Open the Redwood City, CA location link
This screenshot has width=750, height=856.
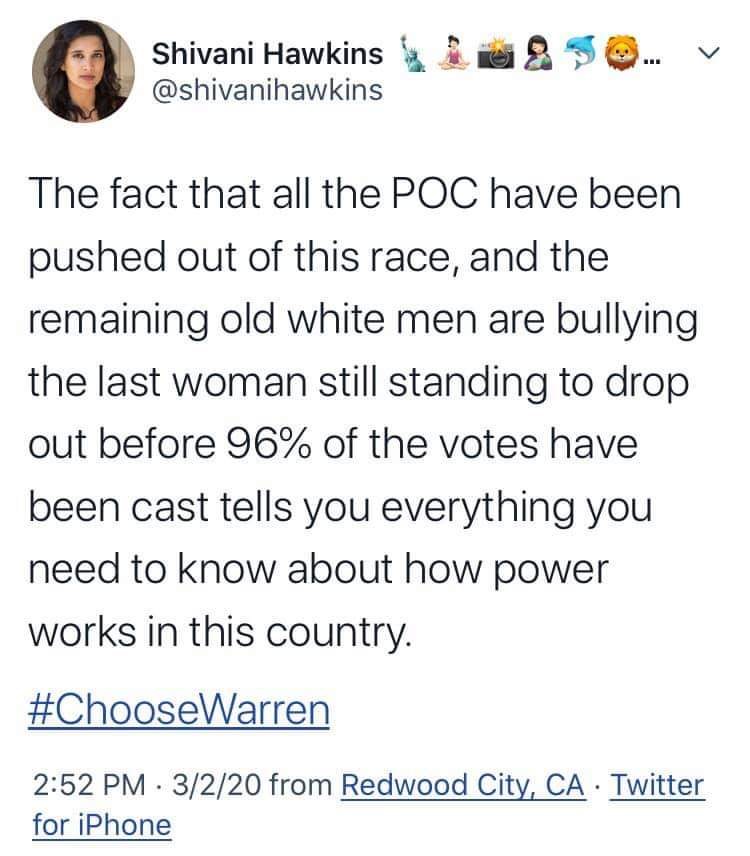pos(463,786)
